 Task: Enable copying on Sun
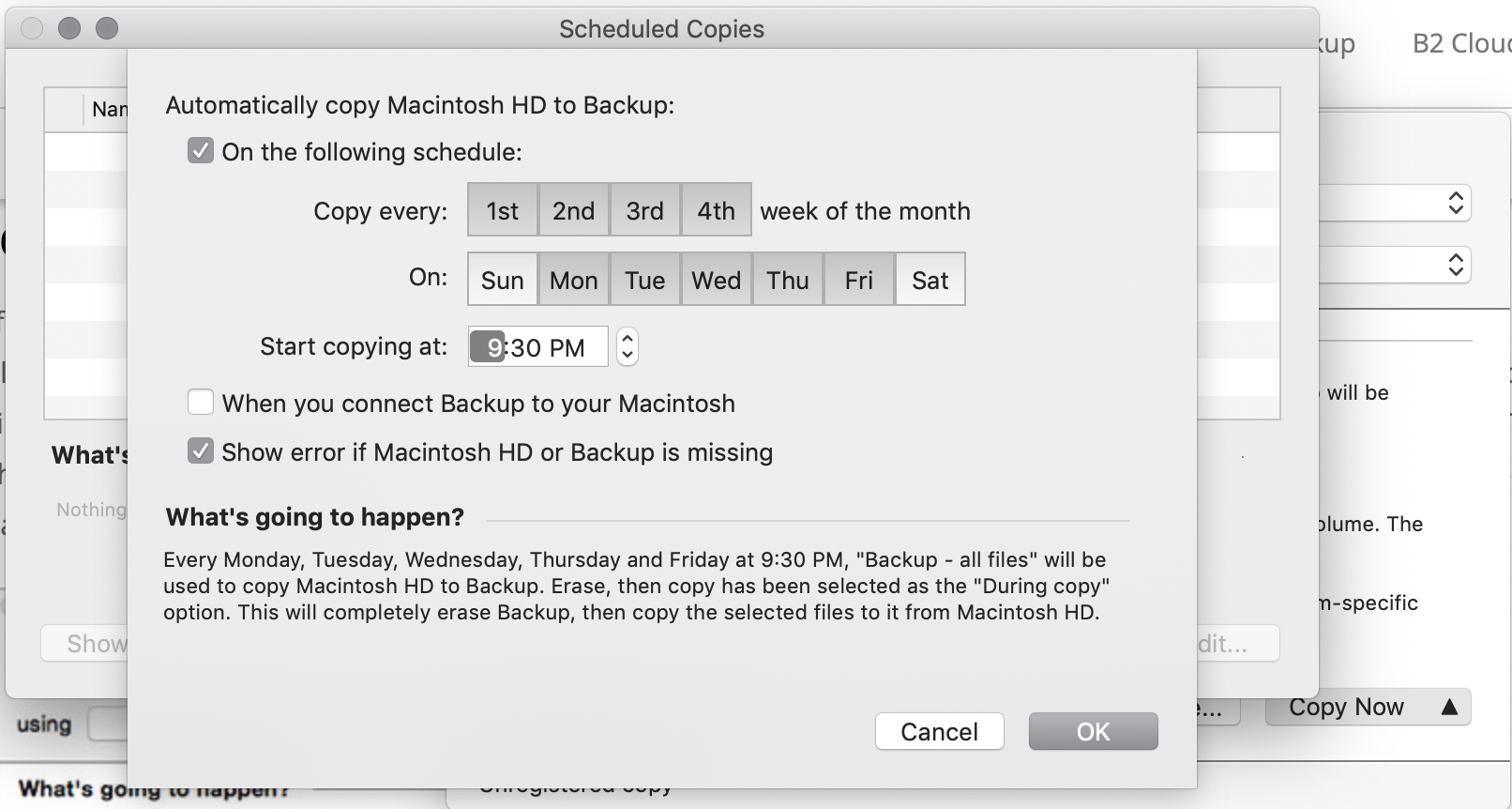pyautogui.click(x=503, y=280)
